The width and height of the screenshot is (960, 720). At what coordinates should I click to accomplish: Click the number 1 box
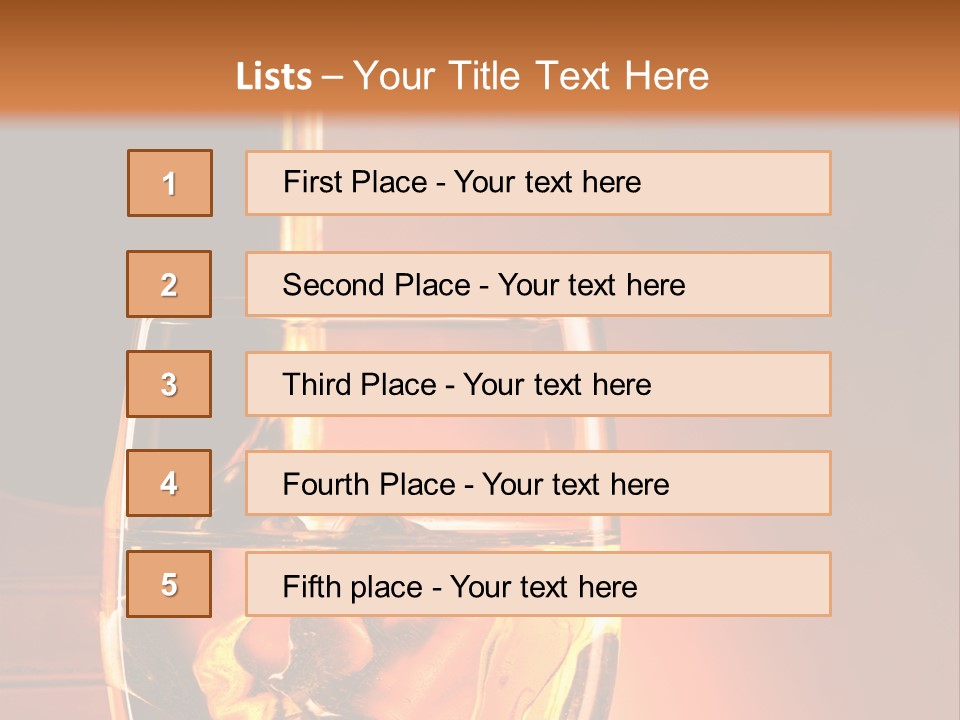(x=170, y=183)
